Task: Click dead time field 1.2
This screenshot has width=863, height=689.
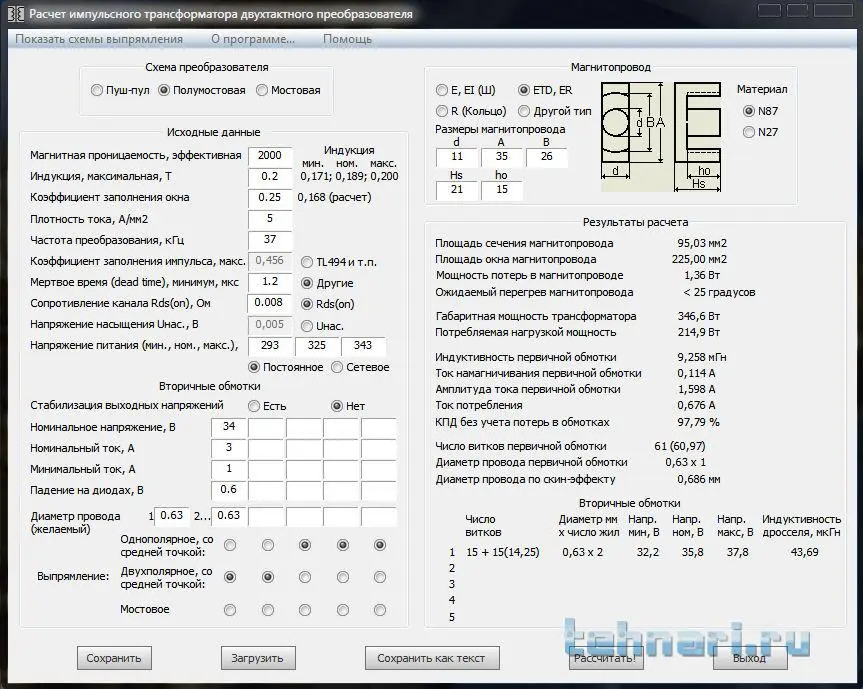Action: [x=270, y=282]
